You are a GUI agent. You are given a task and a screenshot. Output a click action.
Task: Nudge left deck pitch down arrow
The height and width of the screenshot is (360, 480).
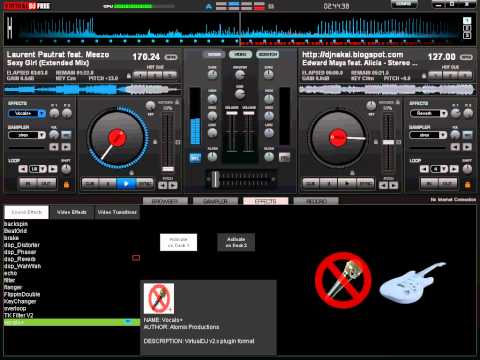(x=163, y=185)
